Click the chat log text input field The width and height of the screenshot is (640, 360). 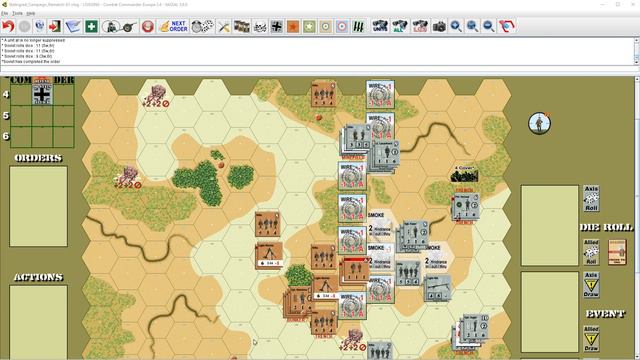point(317,69)
